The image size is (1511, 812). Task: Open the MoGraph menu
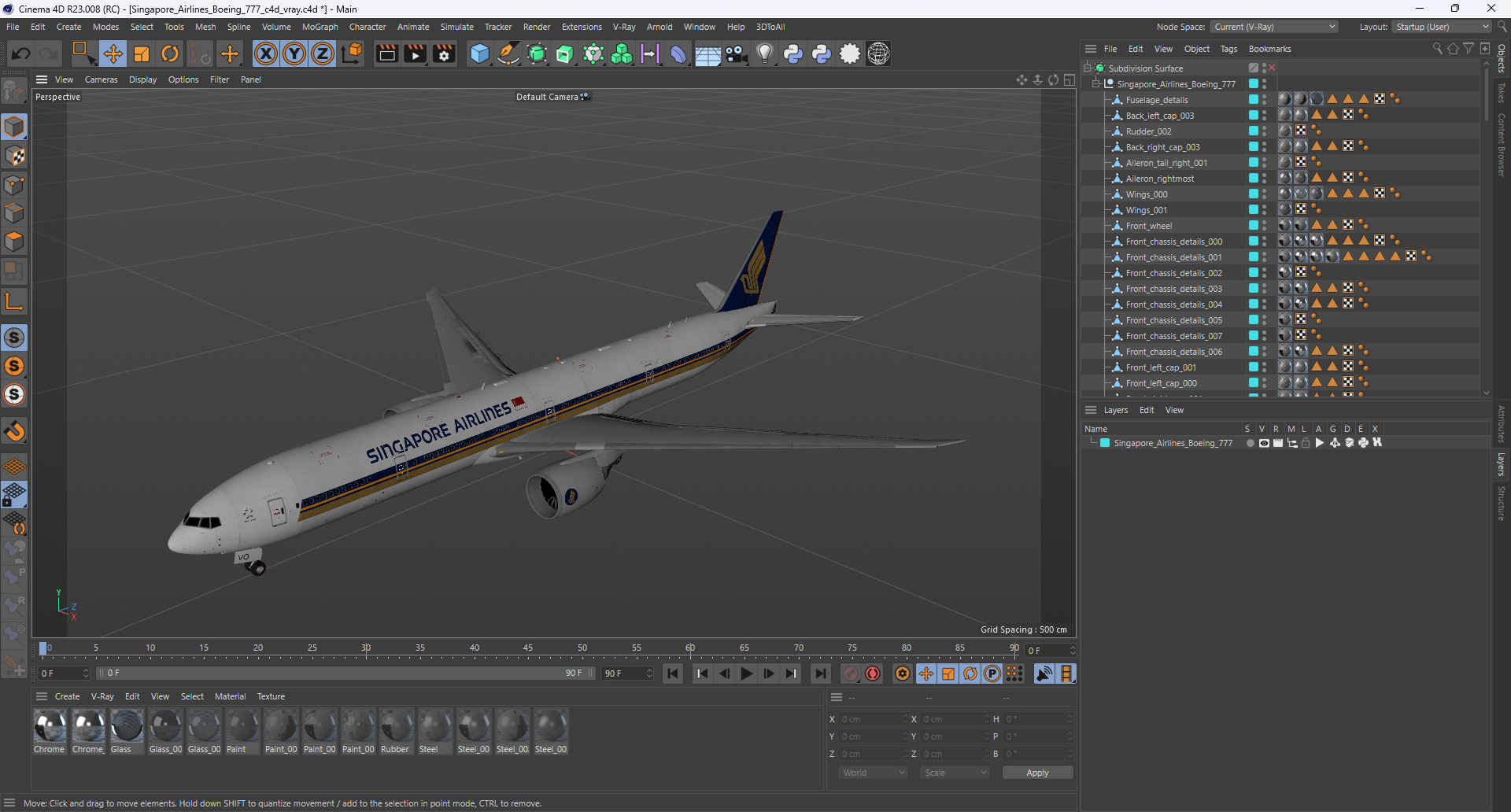coord(320,27)
